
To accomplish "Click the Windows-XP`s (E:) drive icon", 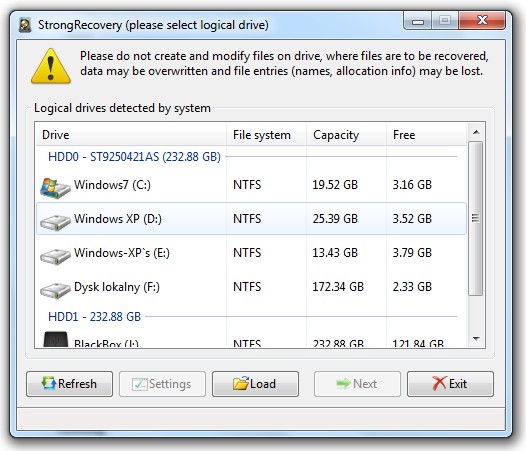I will [x=55, y=256].
